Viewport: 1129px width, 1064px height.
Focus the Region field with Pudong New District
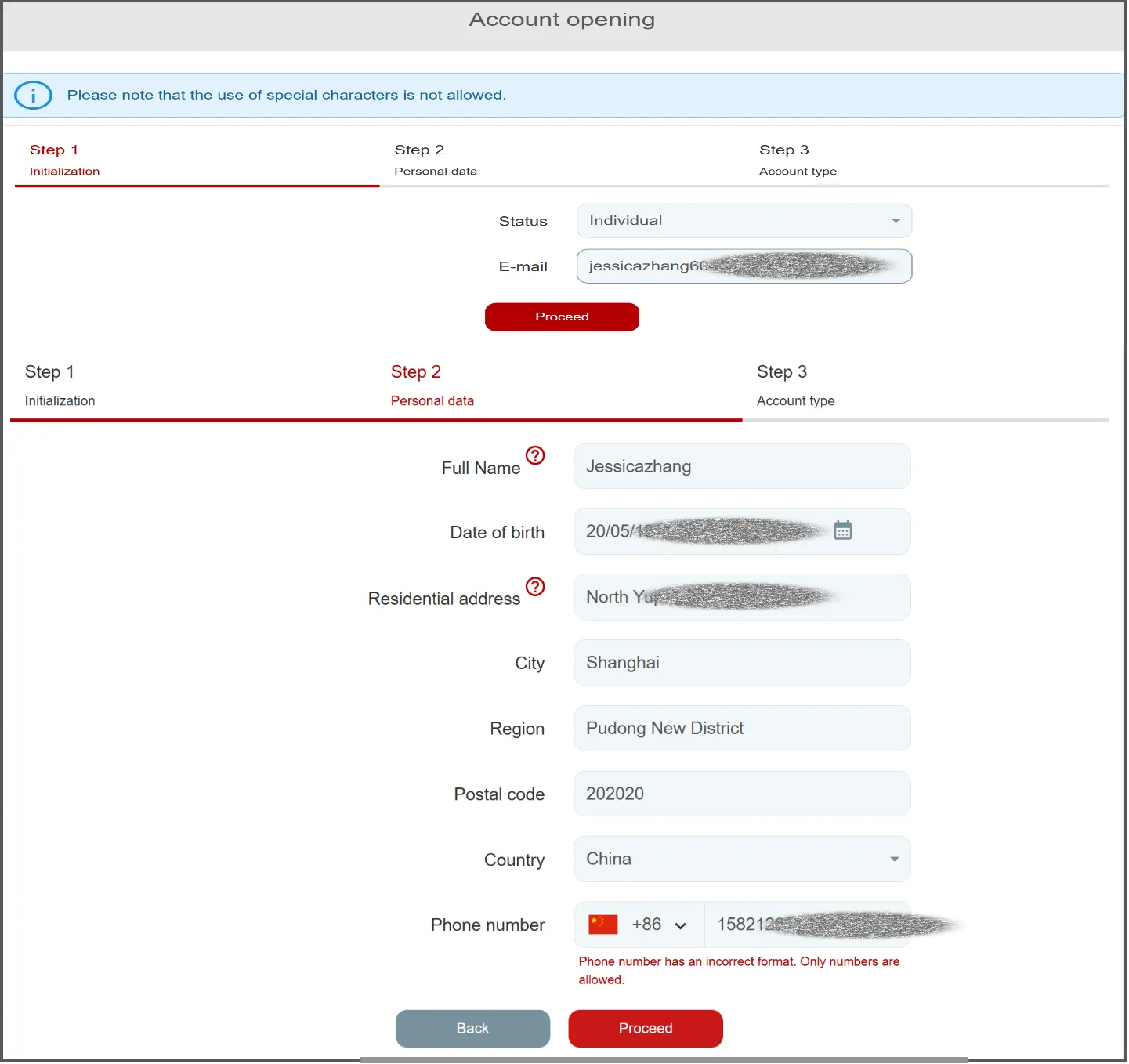point(742,729)
